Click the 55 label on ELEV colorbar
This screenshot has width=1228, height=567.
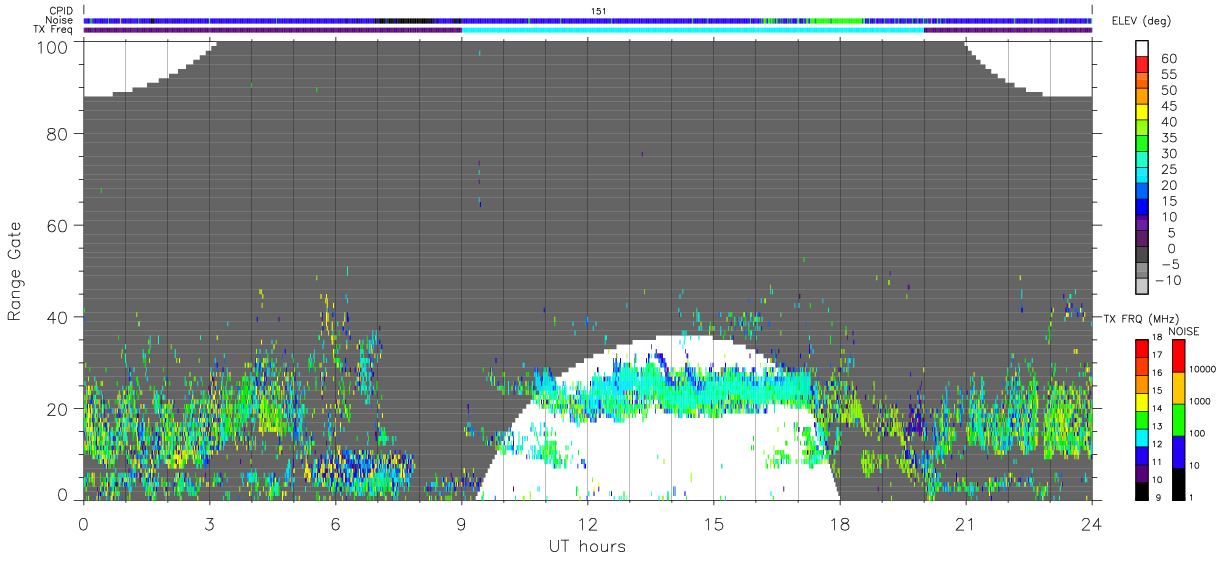[1170, 74]
